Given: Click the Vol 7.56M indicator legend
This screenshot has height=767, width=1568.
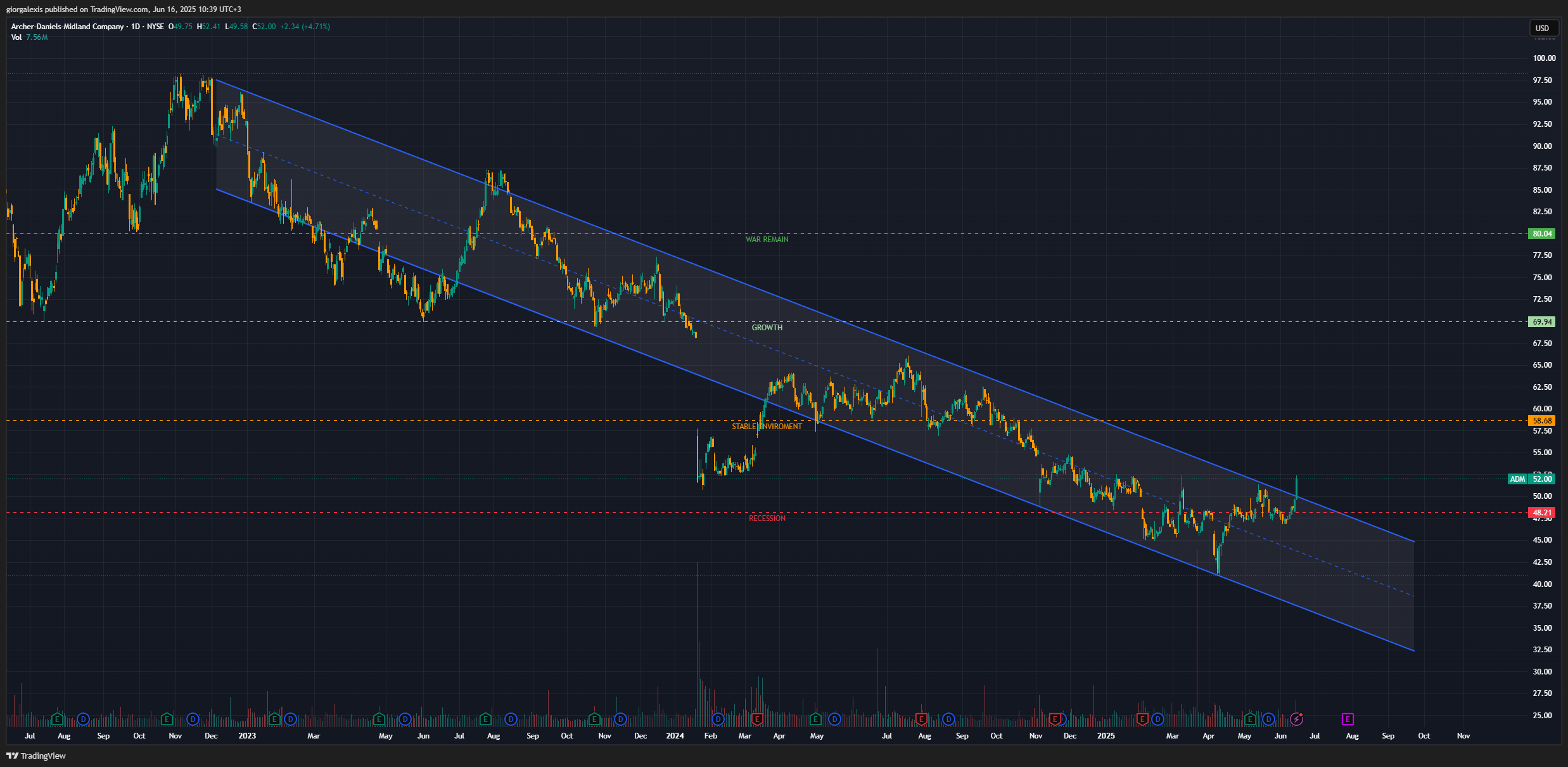Looking at the screenshot, I should pos(29,37).
